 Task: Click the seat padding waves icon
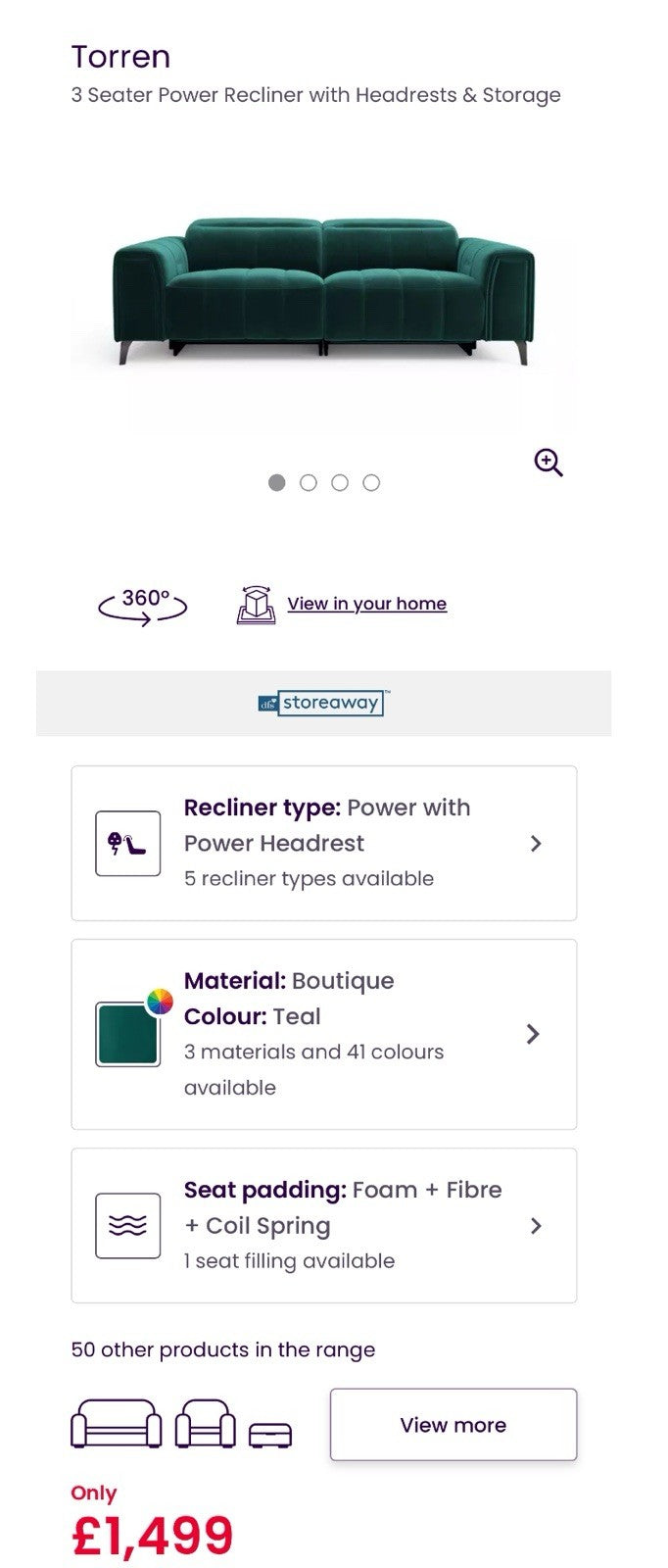[x=128, y=1225]
